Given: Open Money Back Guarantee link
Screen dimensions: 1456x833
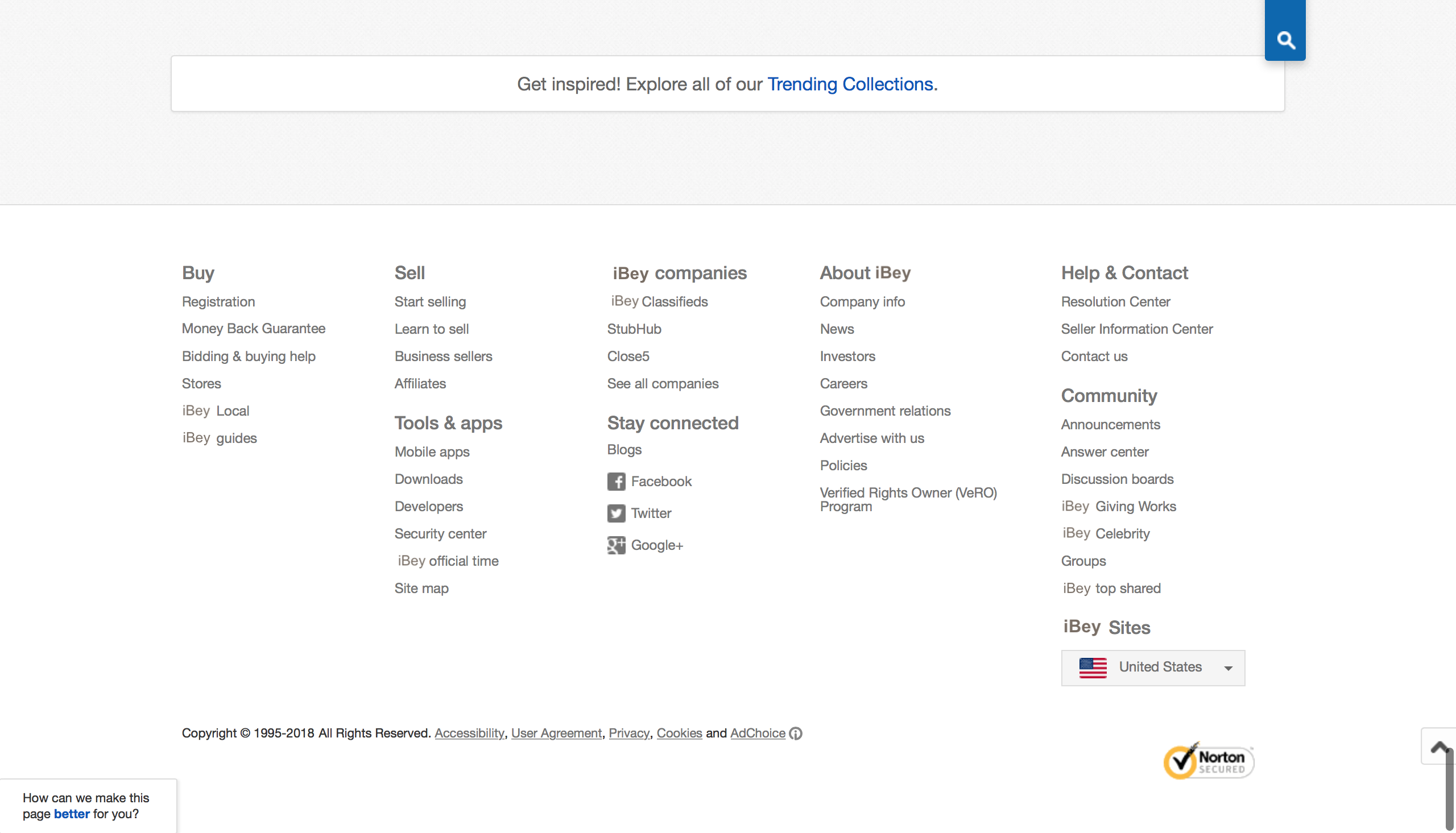Looking at the screenshot, I should [254, 329].
